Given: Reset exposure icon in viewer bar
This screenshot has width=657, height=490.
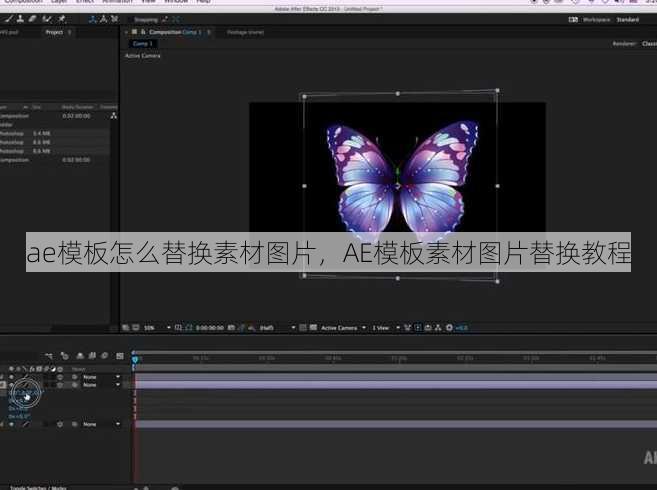Looking at the screenshot, I should [449, 328].
